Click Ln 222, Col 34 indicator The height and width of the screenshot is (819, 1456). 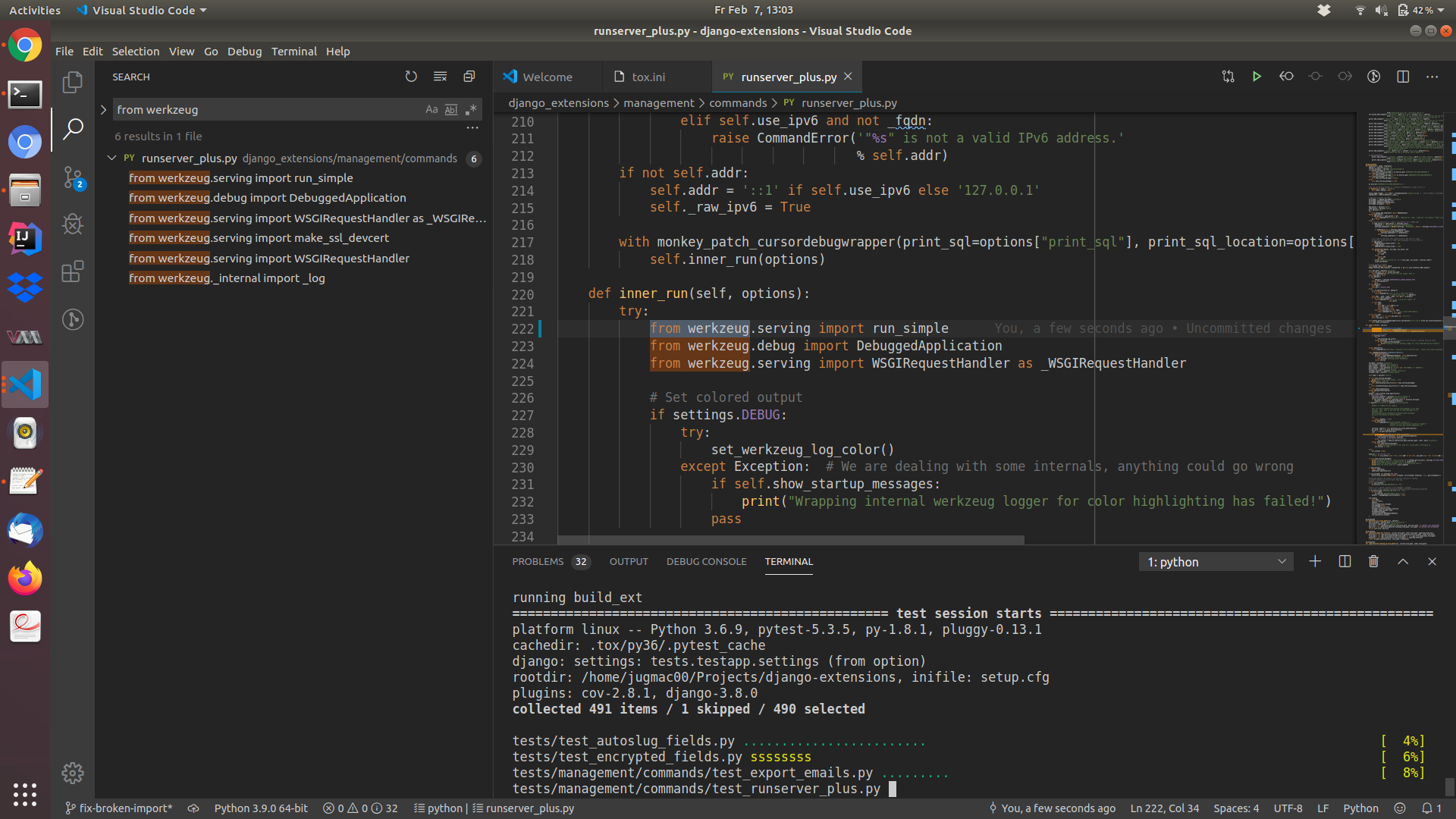click(x=1164, y=808)
